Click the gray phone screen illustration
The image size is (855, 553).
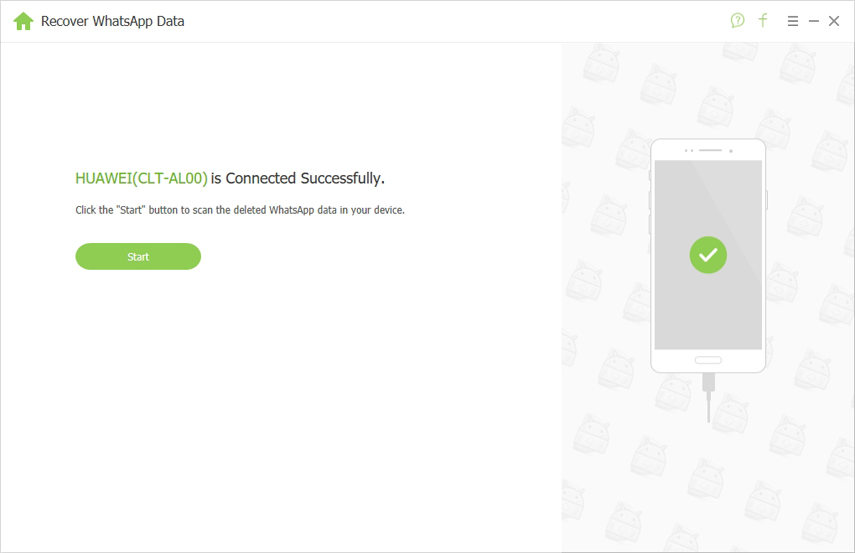click(708, 255)
